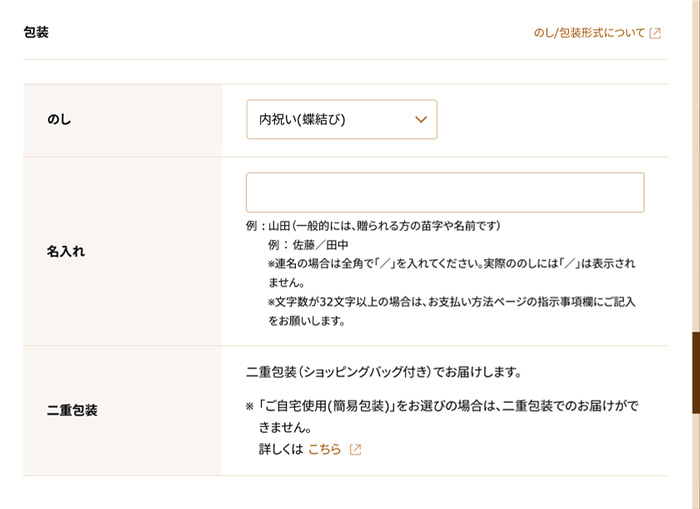Viewport: 700px width, 509px height.
Task: Click the 包装 section heading
Action: coord(36,33)
